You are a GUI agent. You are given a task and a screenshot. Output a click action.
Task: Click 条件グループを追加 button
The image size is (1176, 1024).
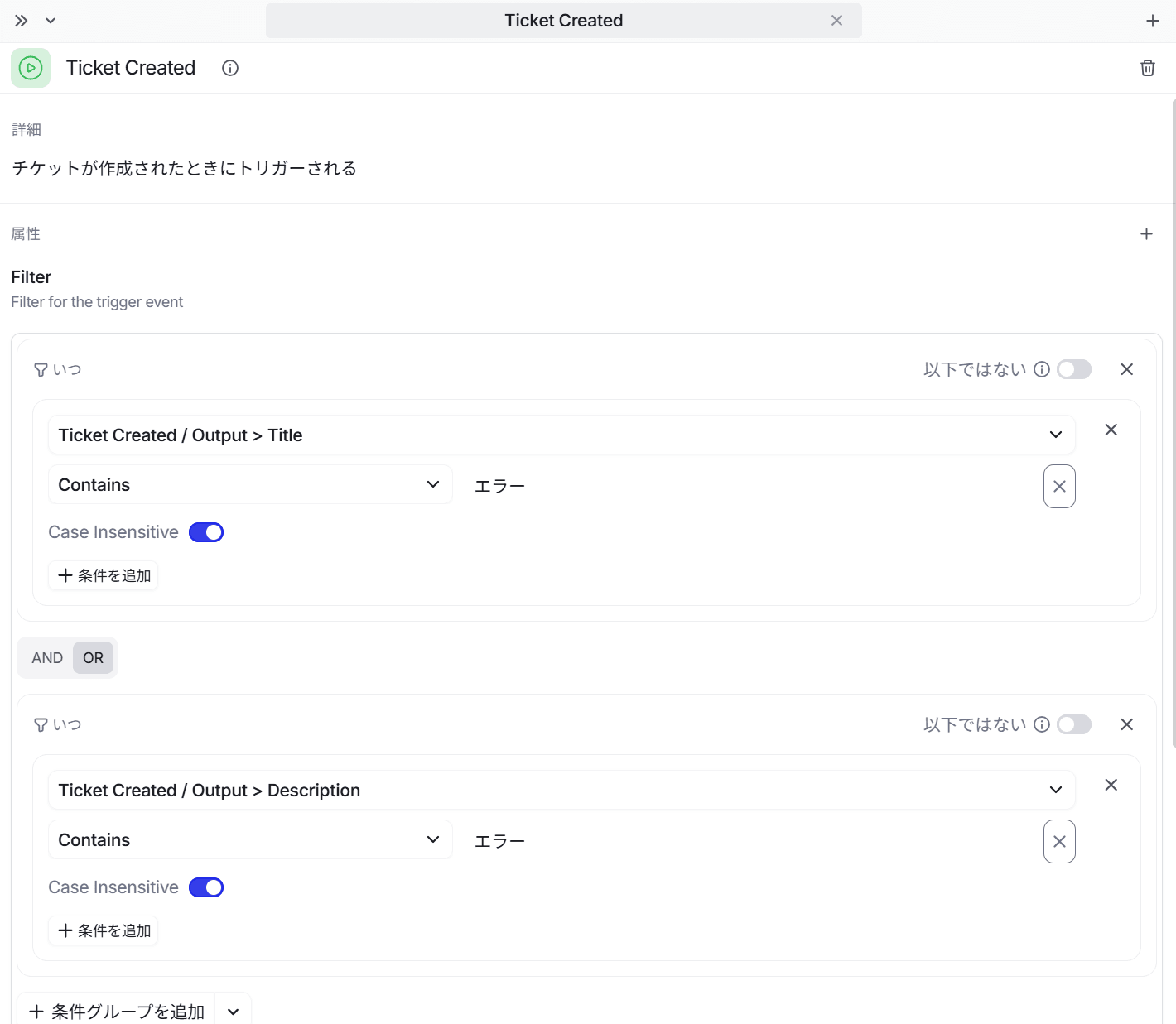tap(116, 1012)
